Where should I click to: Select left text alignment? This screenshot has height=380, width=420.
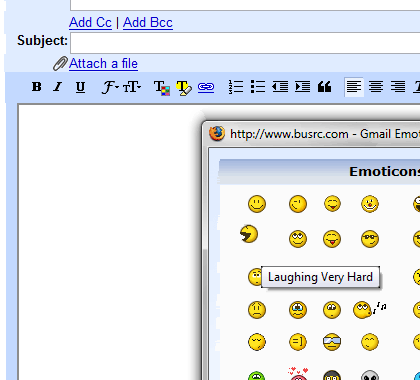pos(354,87)
